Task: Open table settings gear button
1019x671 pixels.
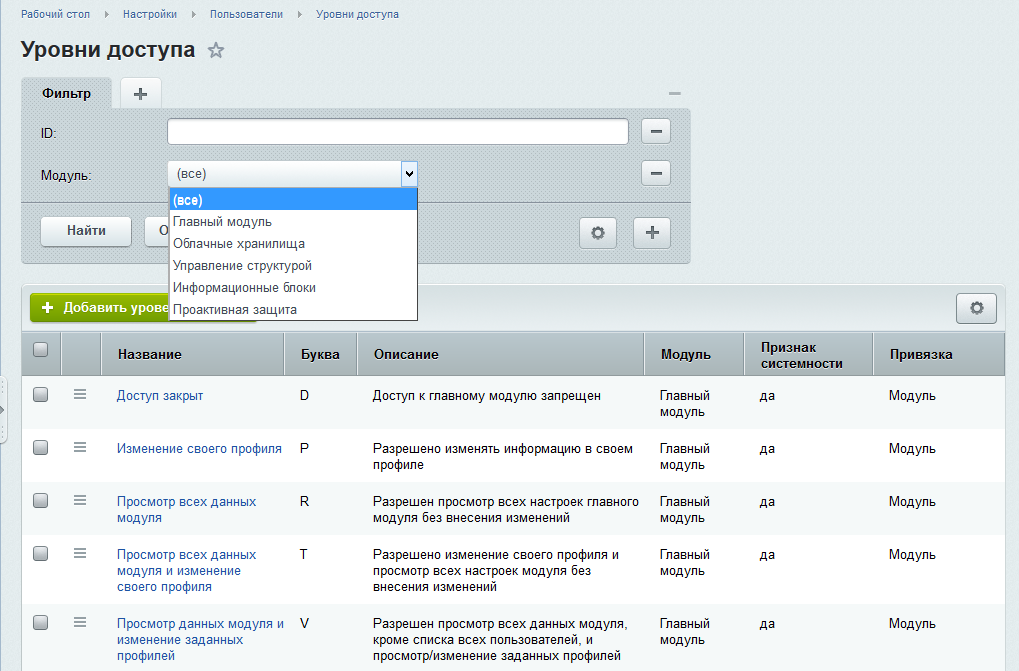Action: click(976, 308)
